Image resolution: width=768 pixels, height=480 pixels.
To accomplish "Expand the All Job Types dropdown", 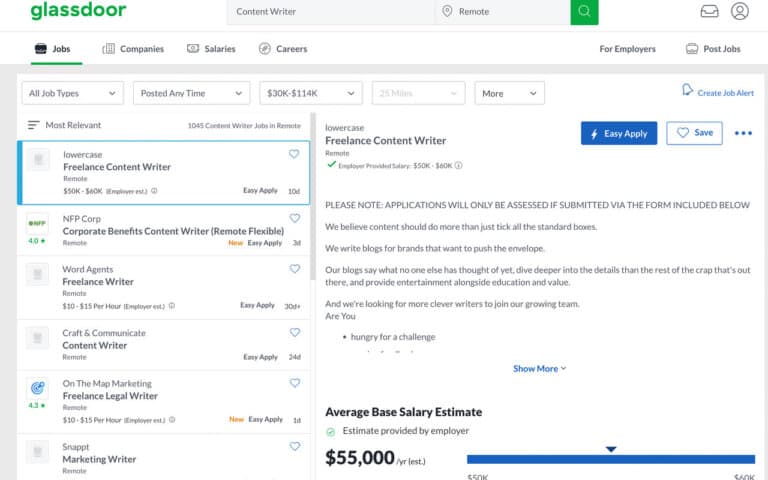I will click(x=72, y=93).
